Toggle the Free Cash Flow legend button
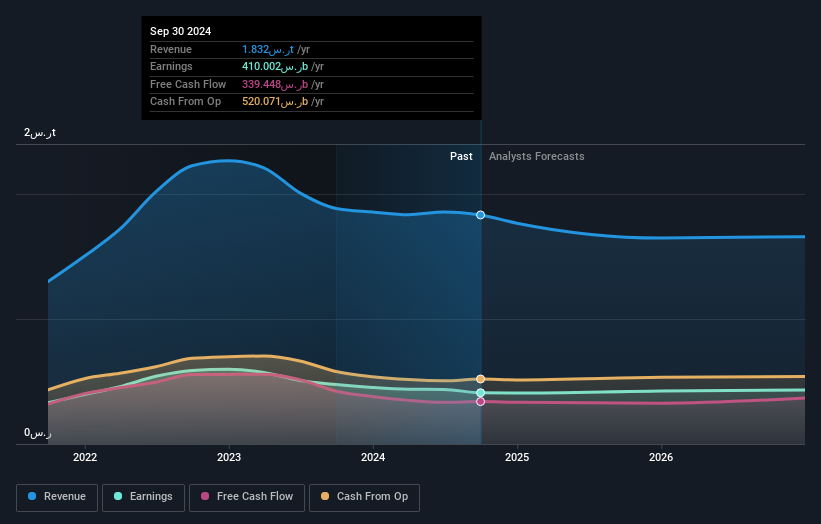This screenshot has height=524, width=821. coord(247,497)
